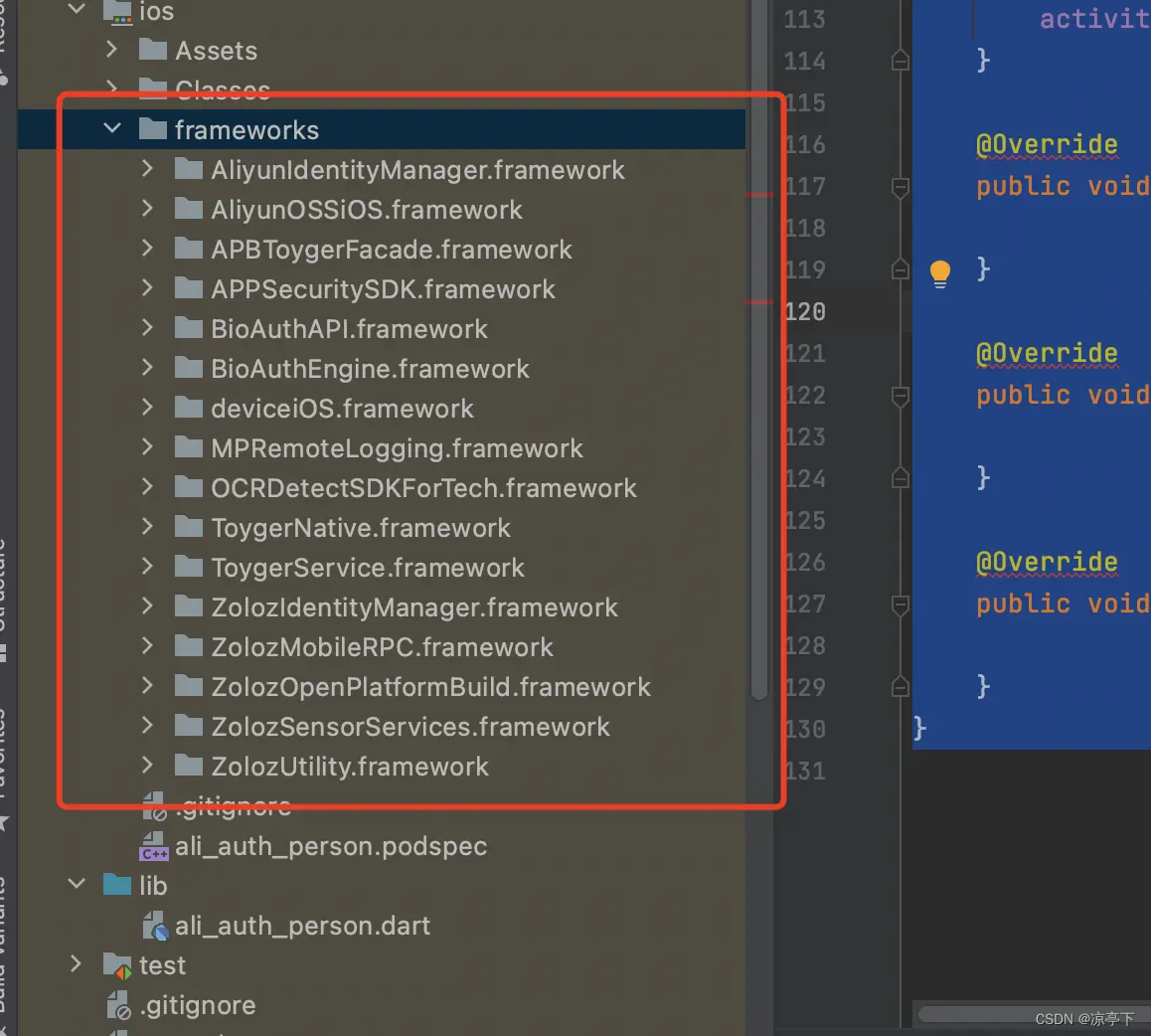
Task: Click the Assets folder icon
Action: (153, 49)
